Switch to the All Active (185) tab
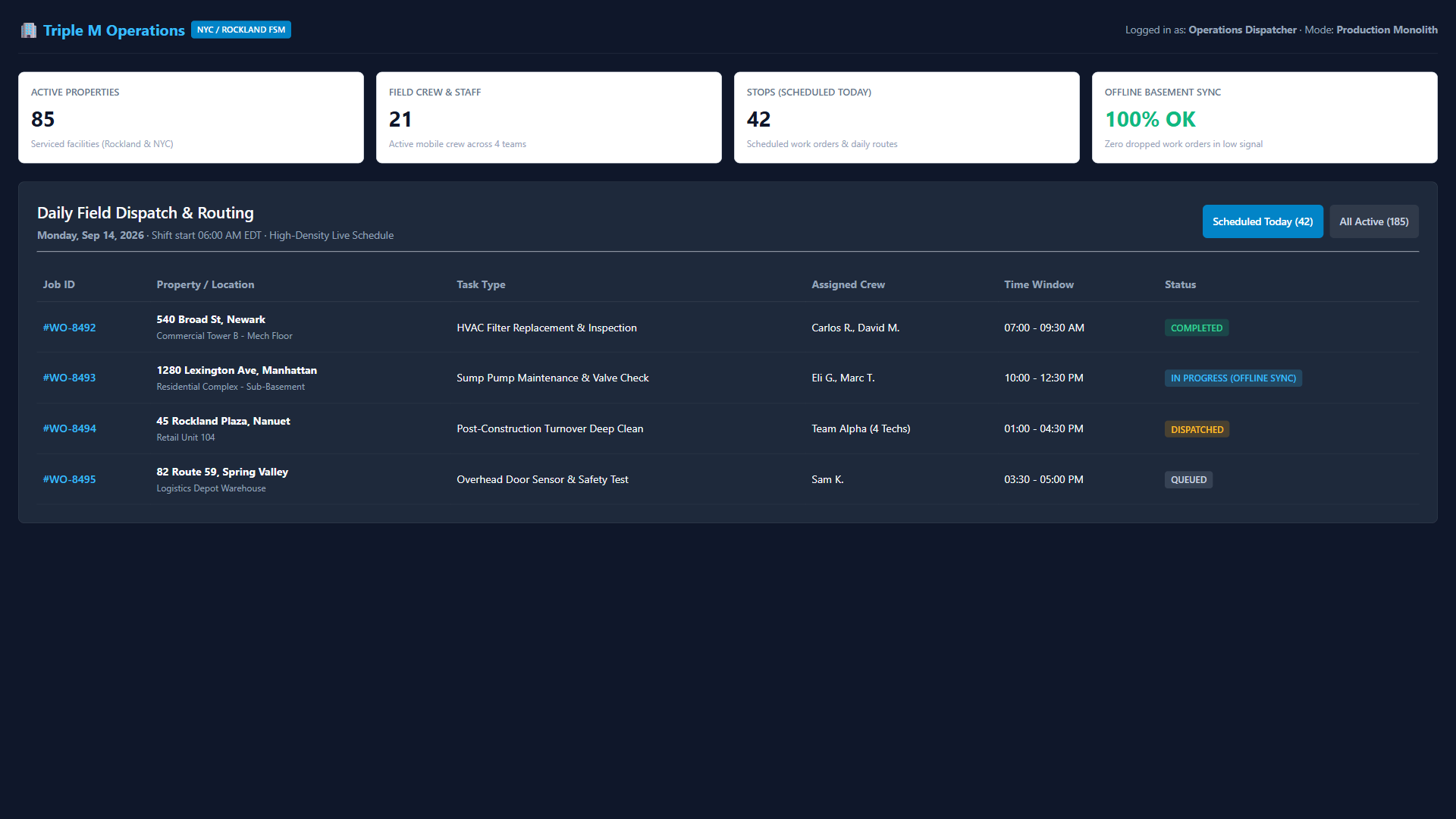This screenshot has width=1456, height=819. (x=1373, y=221)
